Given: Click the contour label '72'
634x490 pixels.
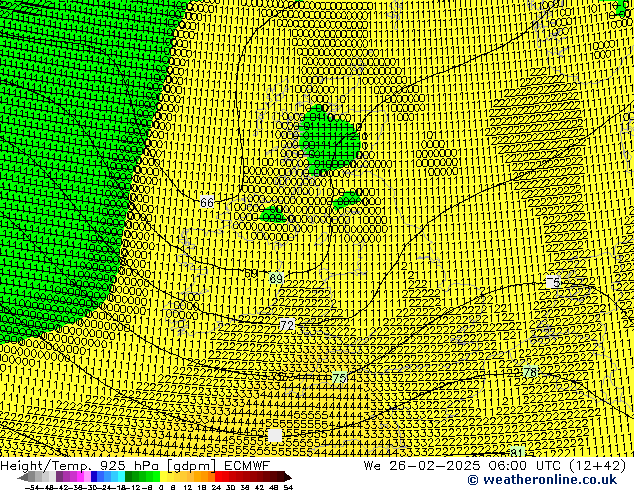Looking at the screenshot, I should coord(287,325).
